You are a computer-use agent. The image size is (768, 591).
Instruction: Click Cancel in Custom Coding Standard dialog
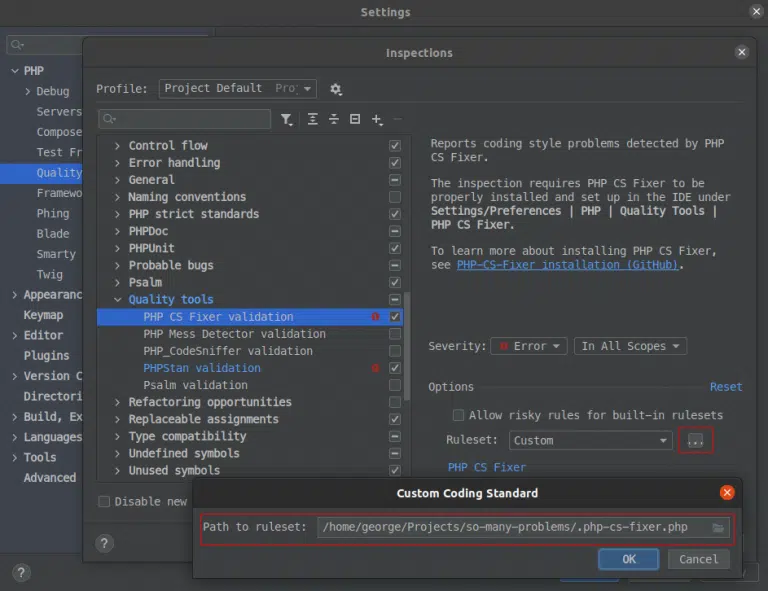[x=698, y=559]
